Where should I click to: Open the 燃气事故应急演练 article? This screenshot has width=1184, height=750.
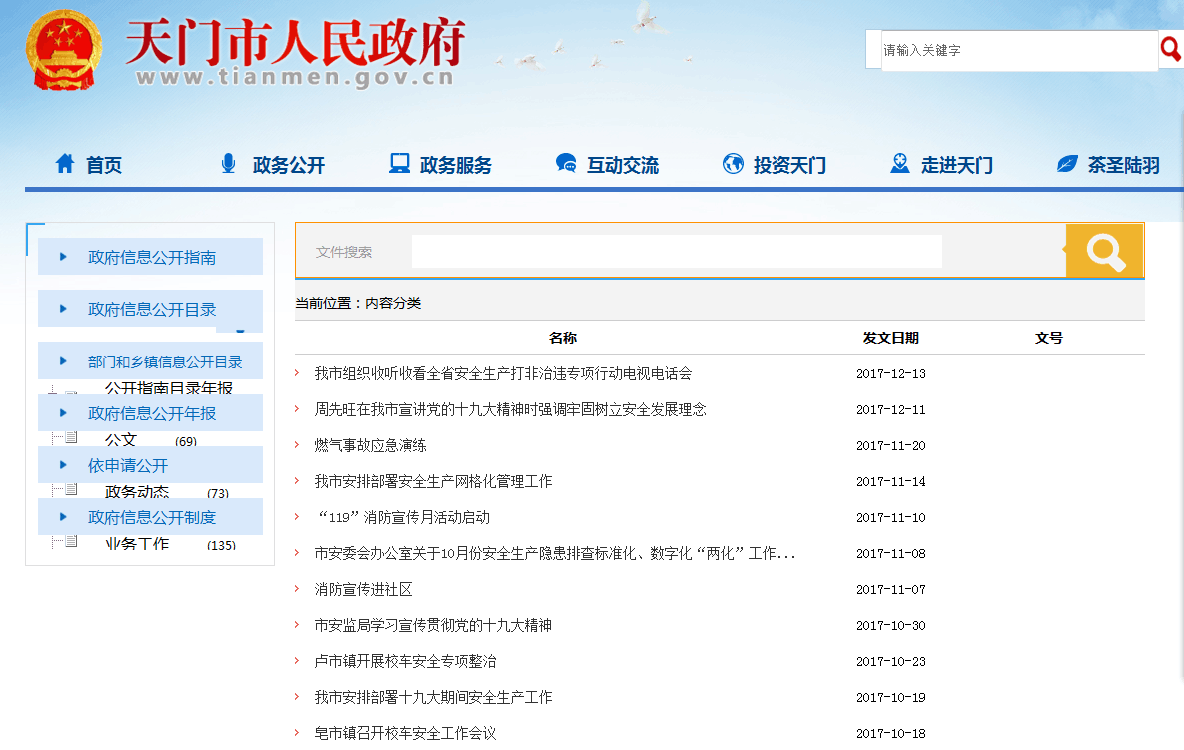370,445
